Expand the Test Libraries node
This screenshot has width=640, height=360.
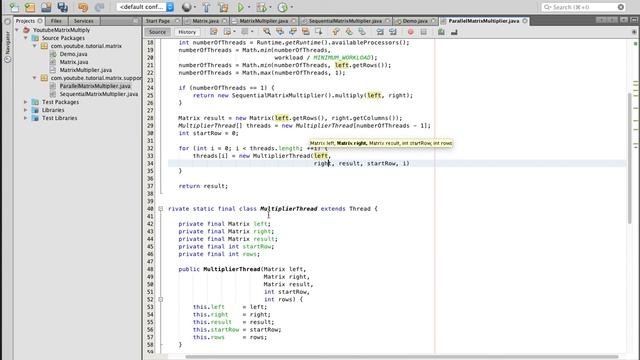pyautogui.click(x=26, y=118)
